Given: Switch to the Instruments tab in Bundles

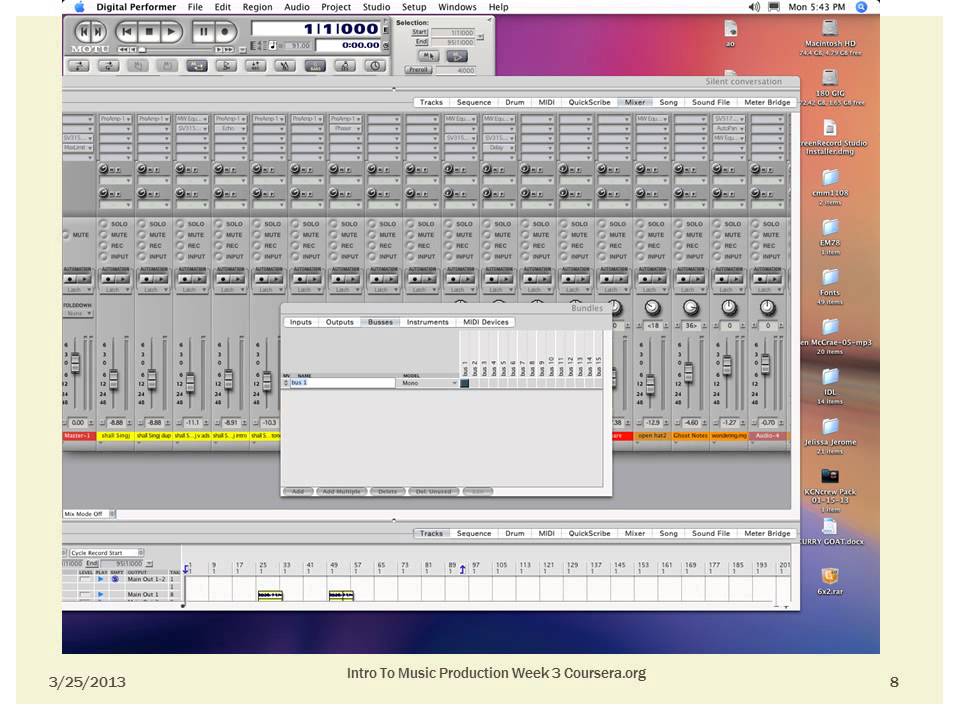Looking at the screenshot, I should coord(427,322).
